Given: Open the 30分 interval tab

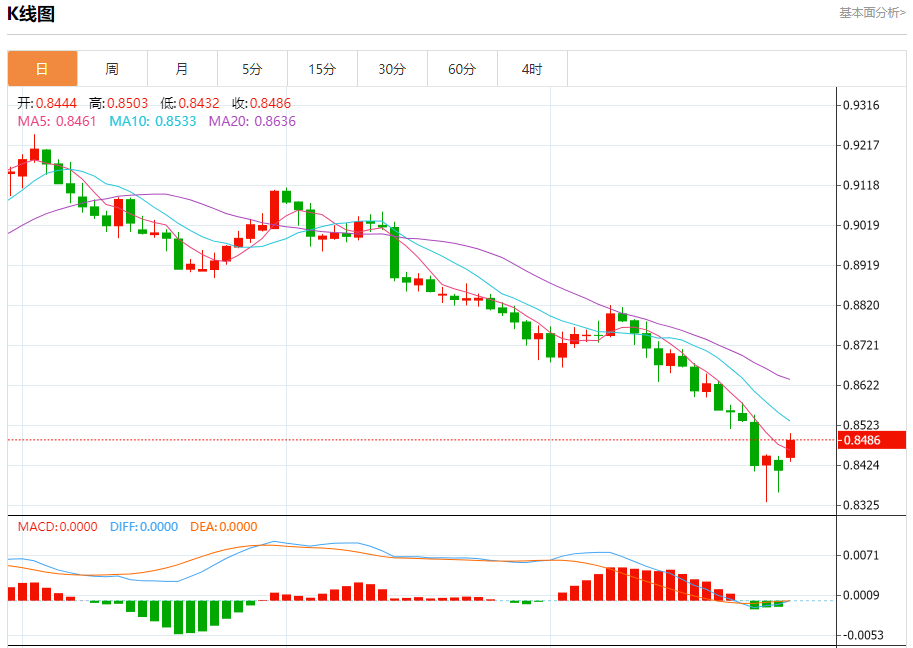Looking at the screenshot, I should coord(392,69).
